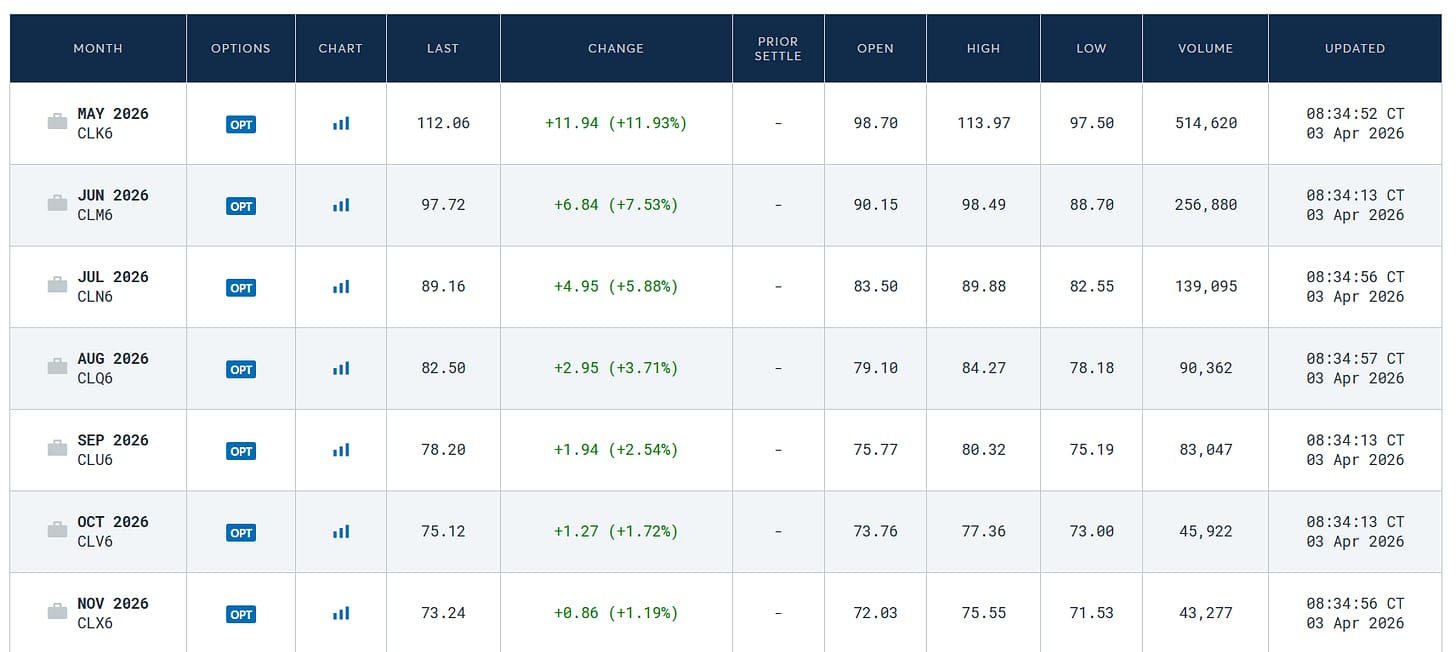Select the OPT badge for NOV 2026
Image resolution: width=1456 pixels, height=652 pixels.
(x=241, y=614)
